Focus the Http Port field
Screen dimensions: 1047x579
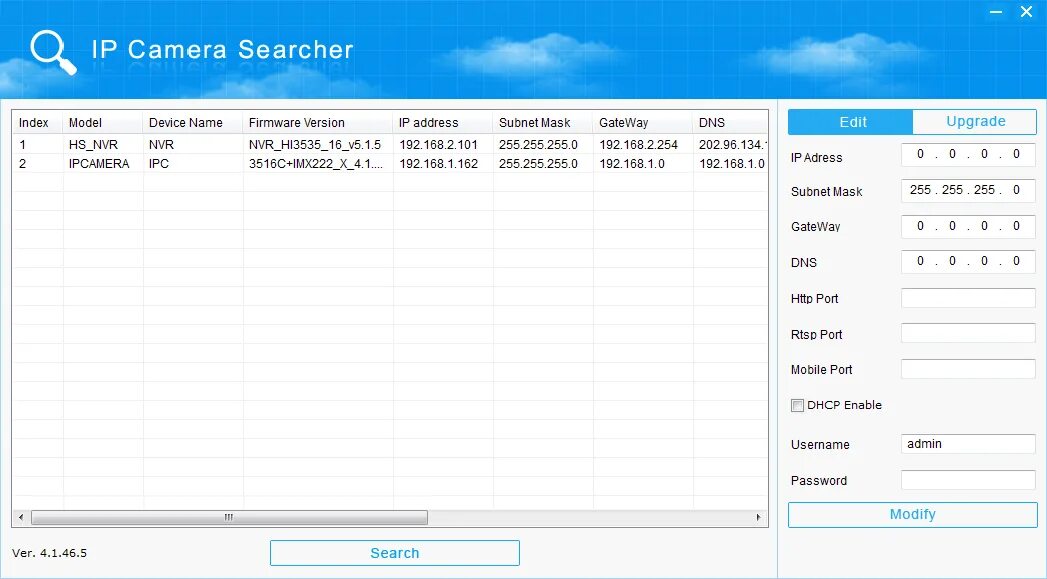click(968, 298)
